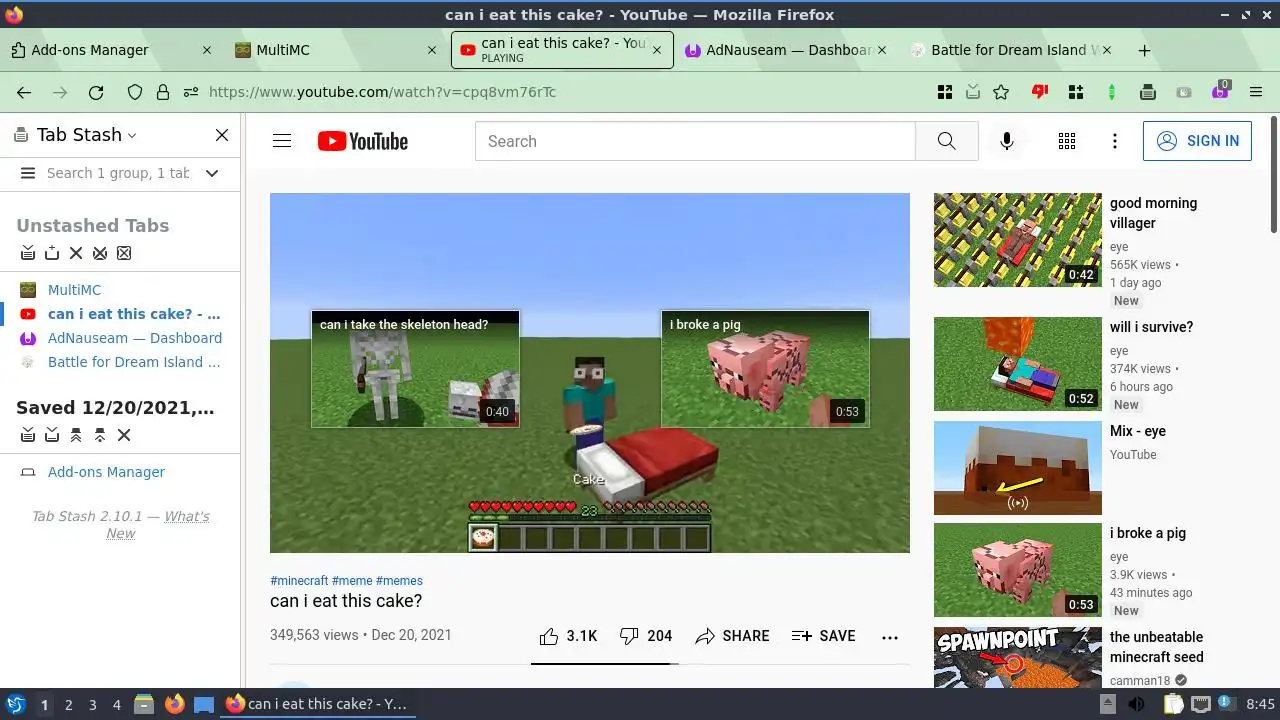This screenshot has width=1280, height=720.
Task: Close the can i eat this cake tab
Action: pos(657,50)
